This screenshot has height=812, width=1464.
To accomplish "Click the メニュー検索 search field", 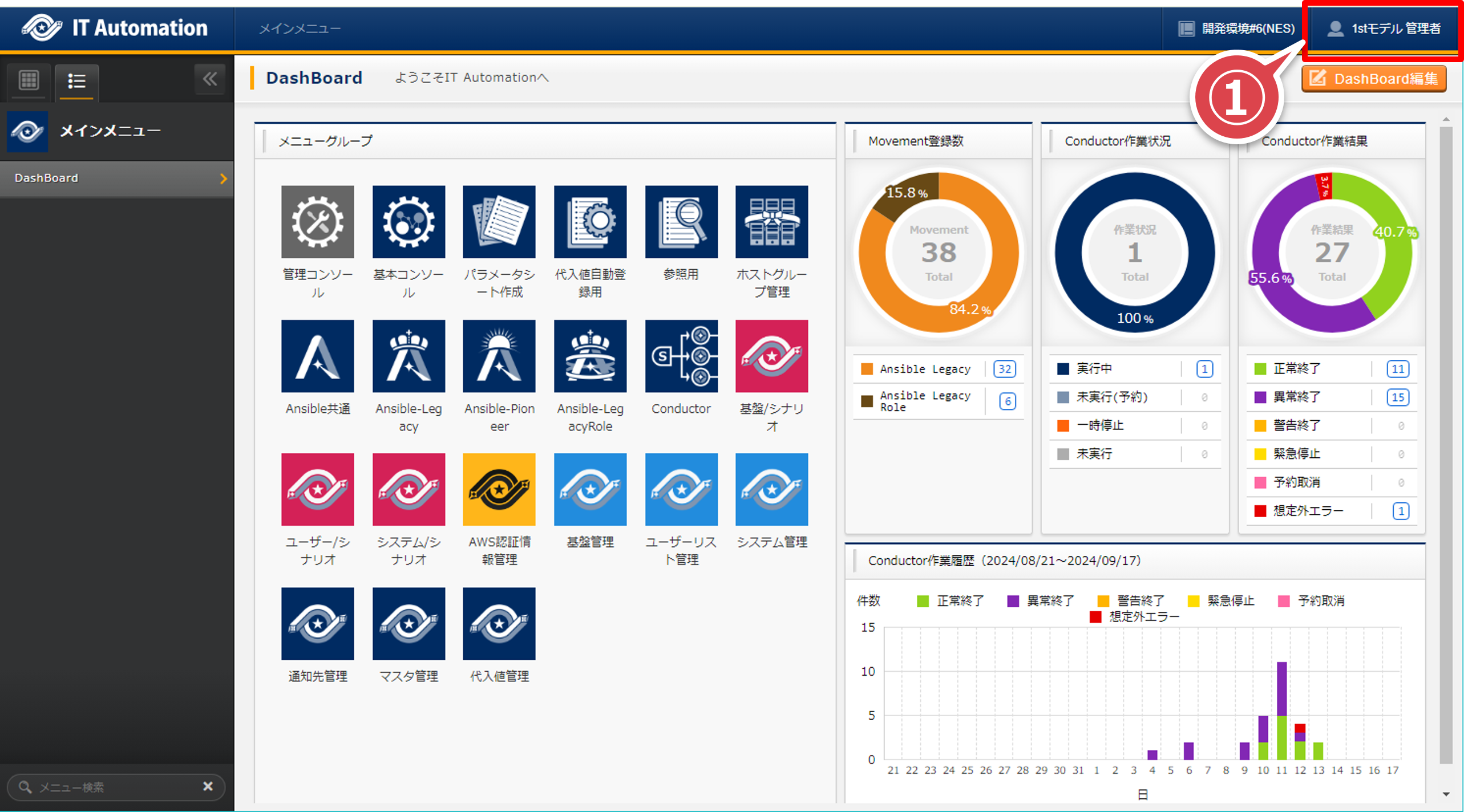I will click(x=114, y=787).
